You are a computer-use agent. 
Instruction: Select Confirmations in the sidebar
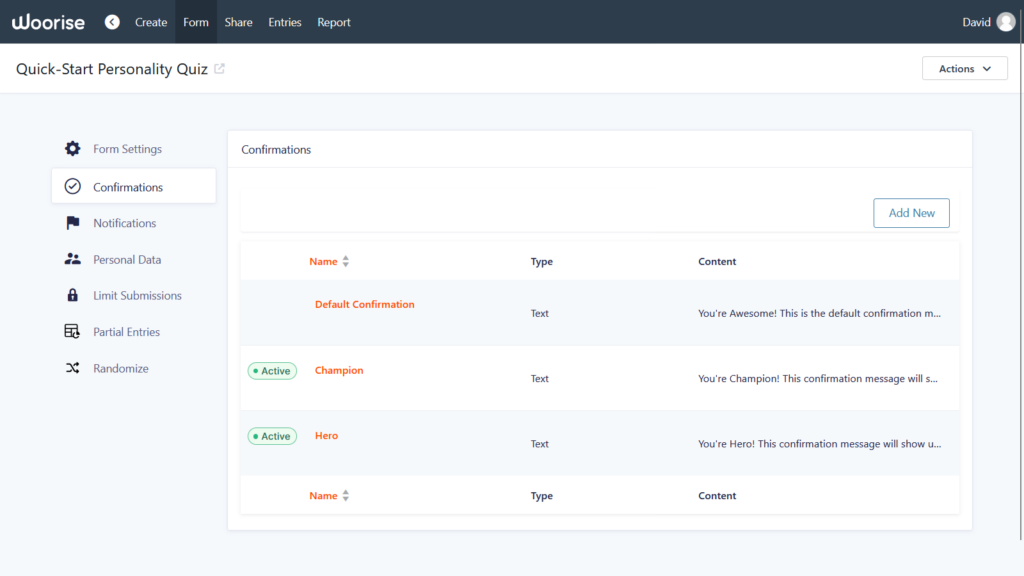pos(128,187)
